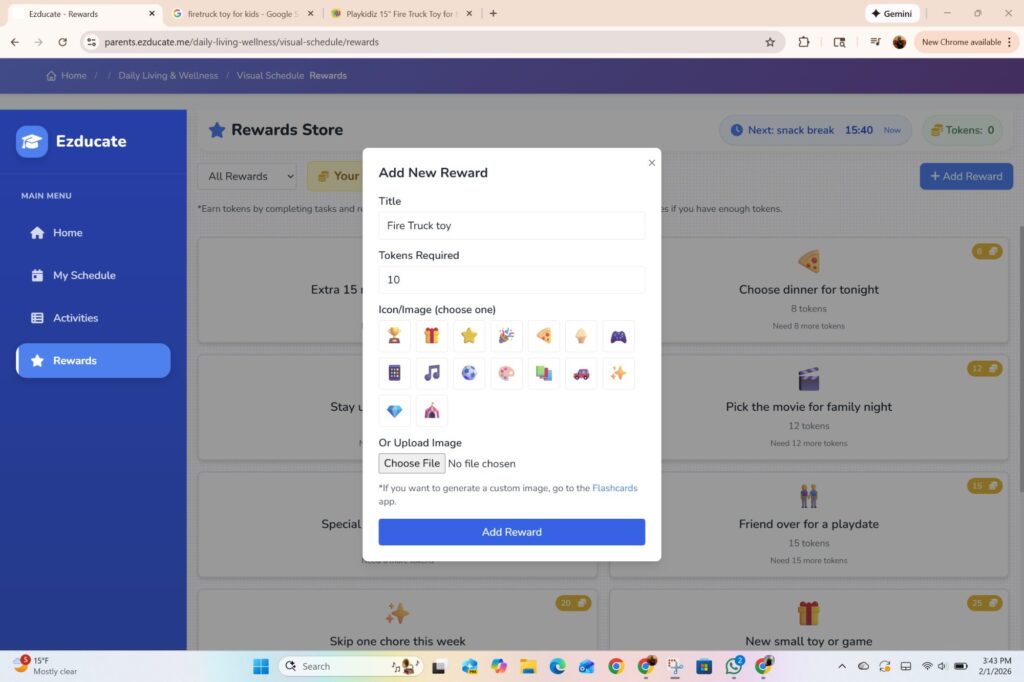The width and height of the screenshot is (1024, 682).
Task: Choose the red car icon for Fire Truck toy
Action: coord(581,373)
